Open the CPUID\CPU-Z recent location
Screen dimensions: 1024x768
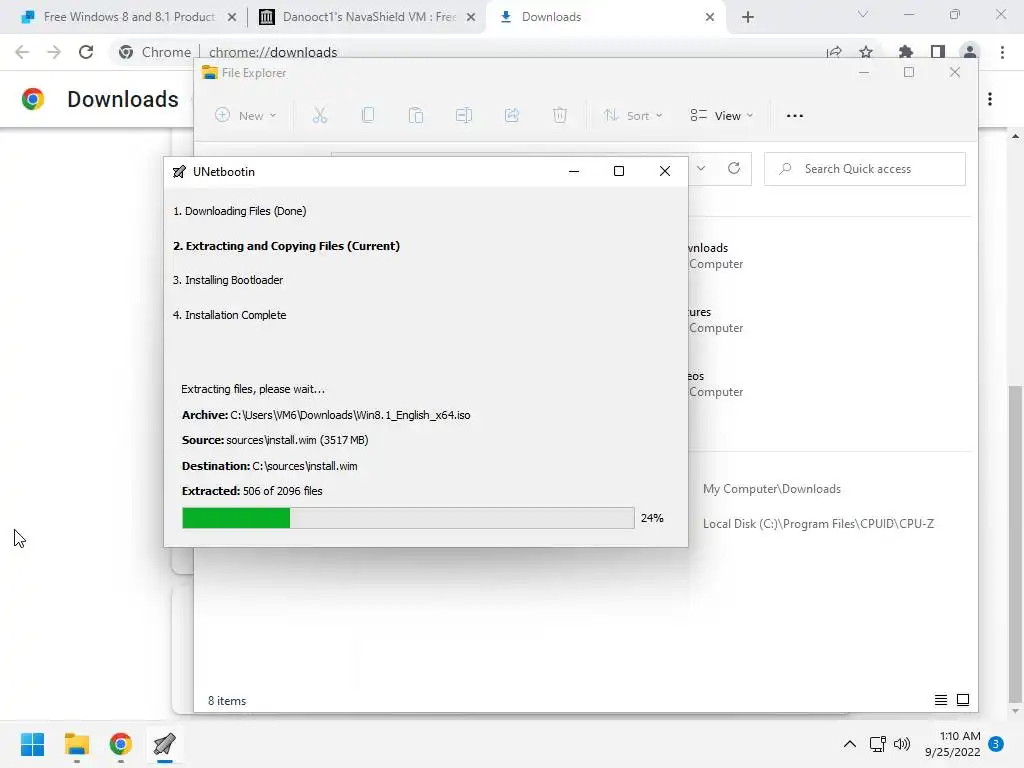pos(818,524)
